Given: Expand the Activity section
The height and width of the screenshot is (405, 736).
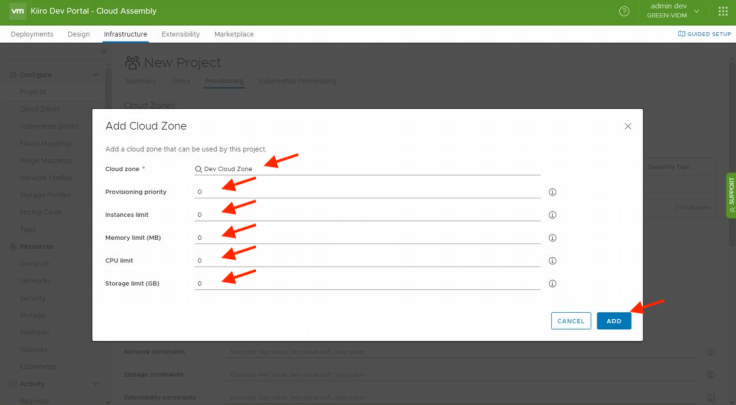Looking at the screenshot, I should click(x=96, y=383).
